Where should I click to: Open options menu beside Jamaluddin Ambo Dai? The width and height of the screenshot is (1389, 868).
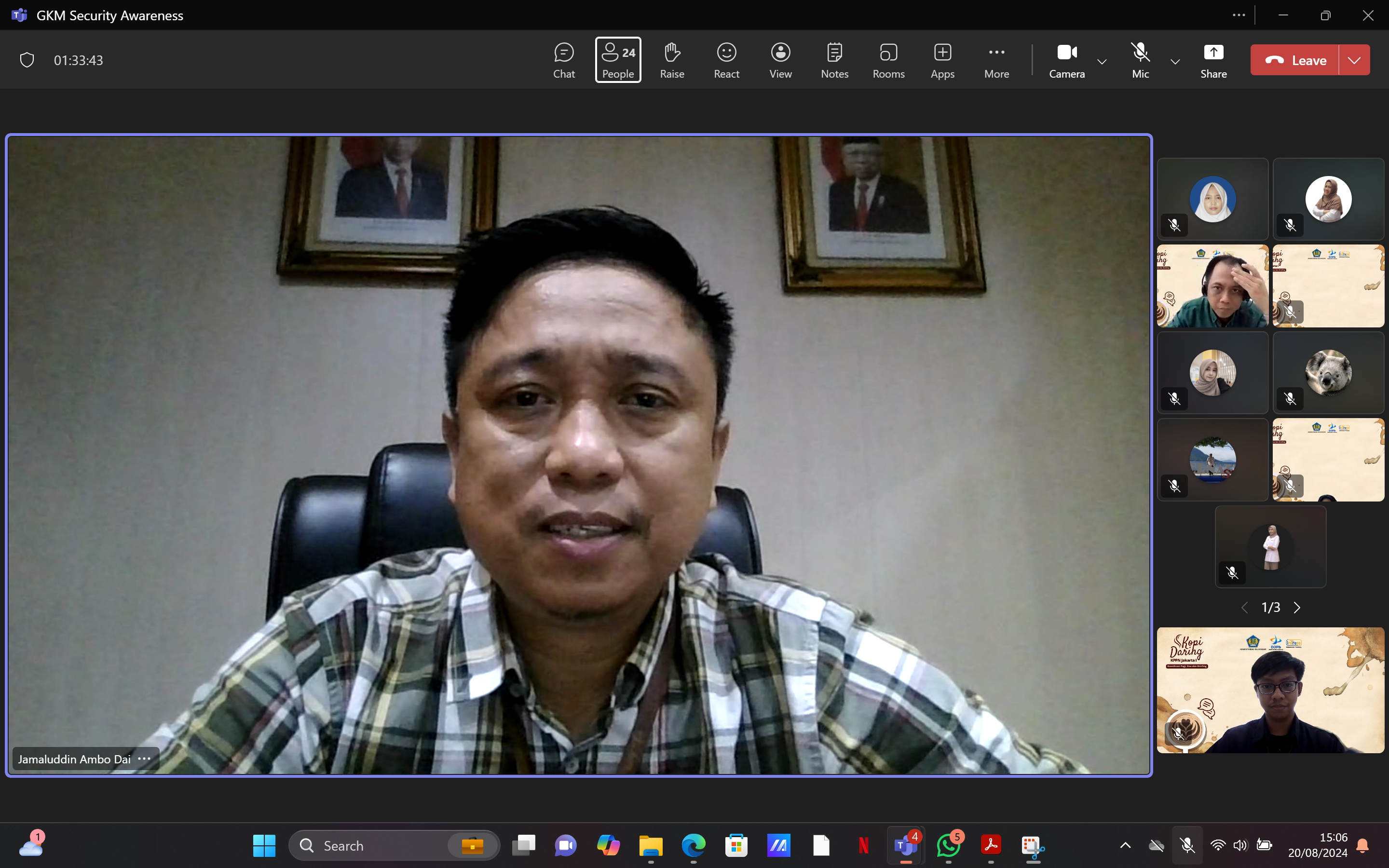[144, 759]
